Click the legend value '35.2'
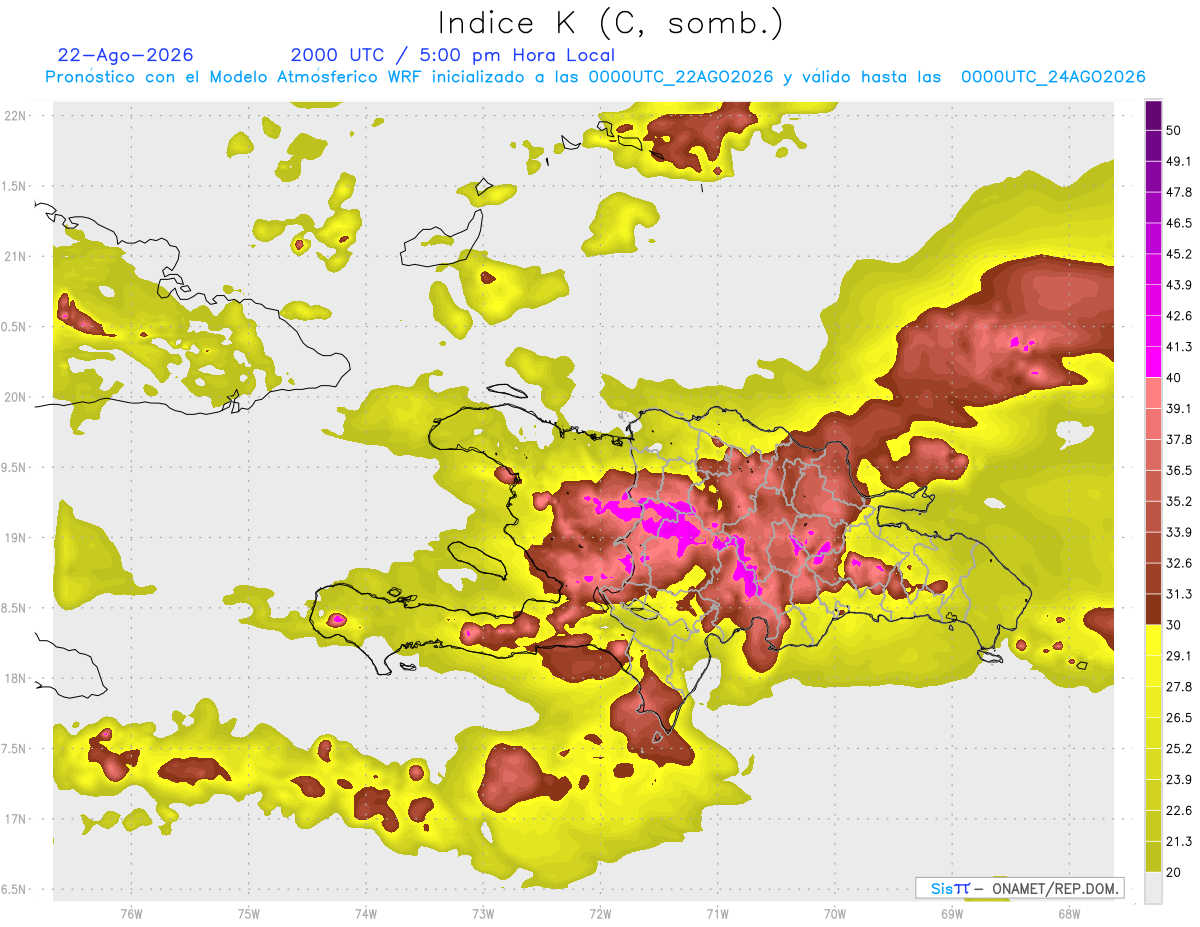1200x927 pixels. coord(1178,501)
